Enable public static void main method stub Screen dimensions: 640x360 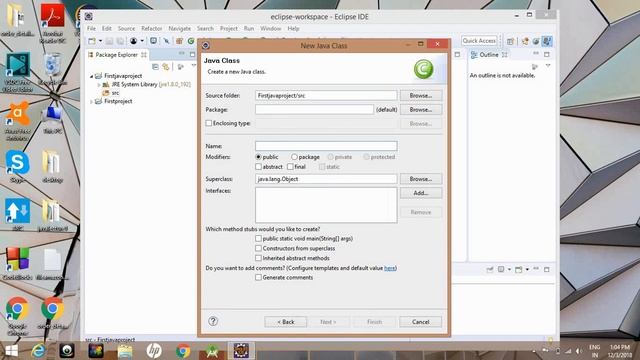pos(258,238)
